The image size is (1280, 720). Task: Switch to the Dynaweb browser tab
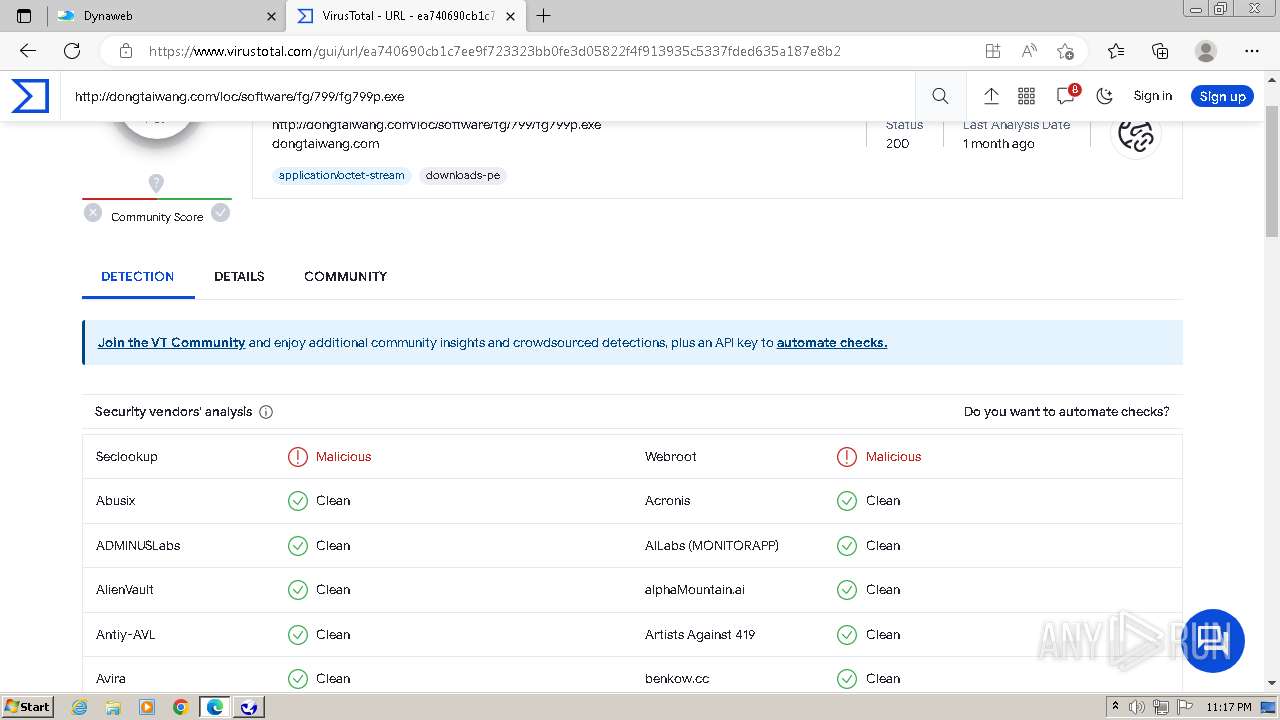(x=166, y=16)
